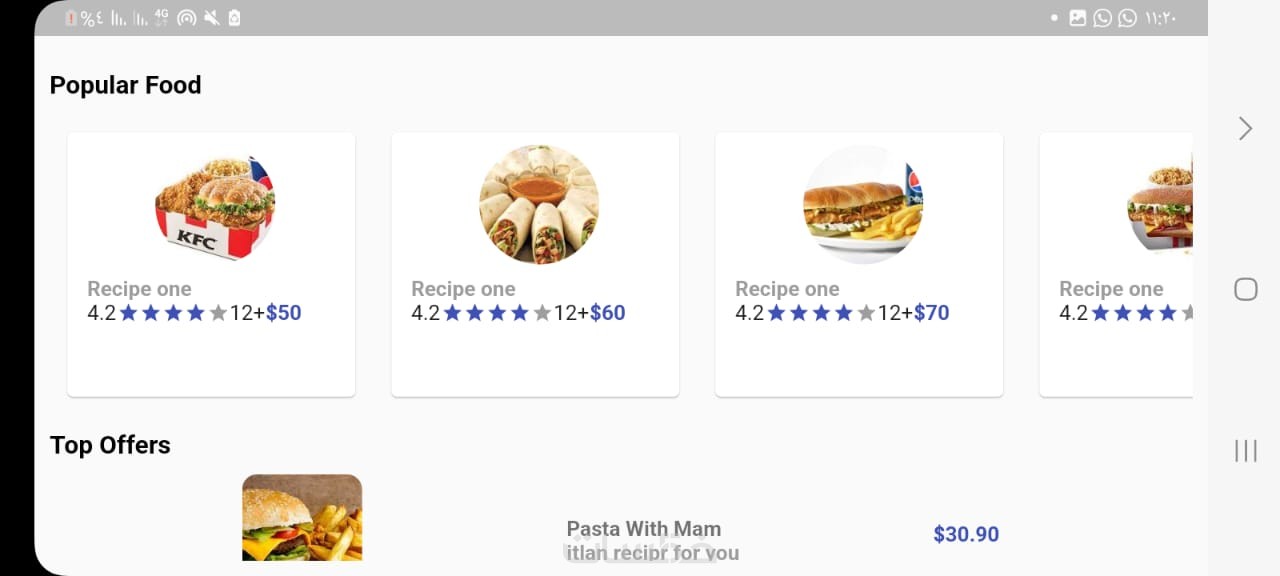The image size is (1280, 576).
Task: Tap the gray fifth star on $60 recipe
Action: coord(543,314)
